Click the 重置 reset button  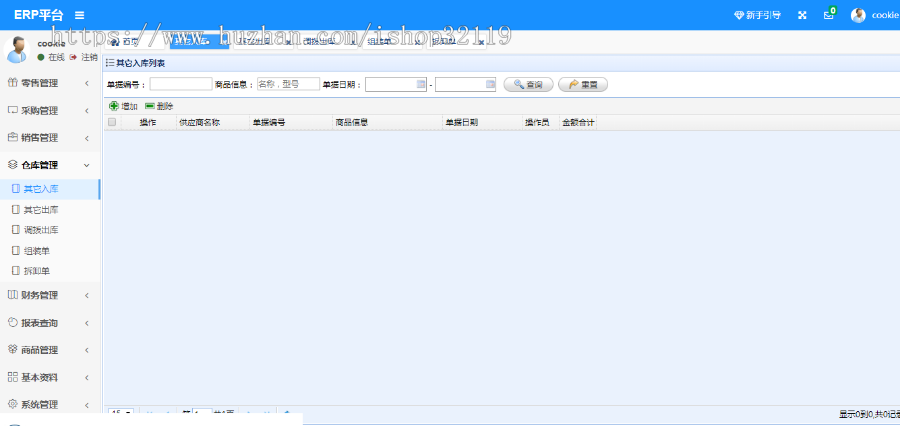(x=583, y=84)
